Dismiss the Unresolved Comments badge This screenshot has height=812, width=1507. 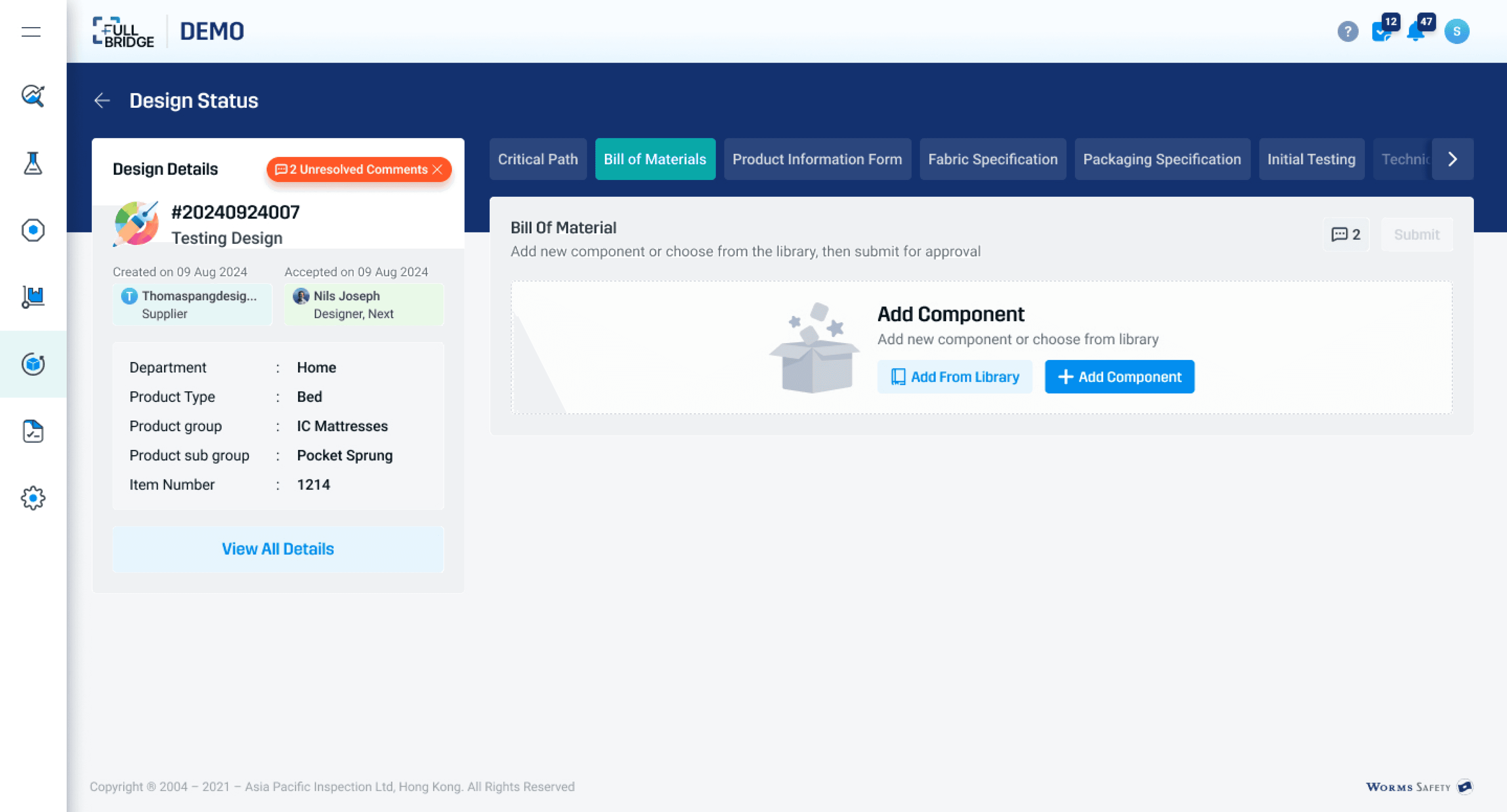point(438,170)
